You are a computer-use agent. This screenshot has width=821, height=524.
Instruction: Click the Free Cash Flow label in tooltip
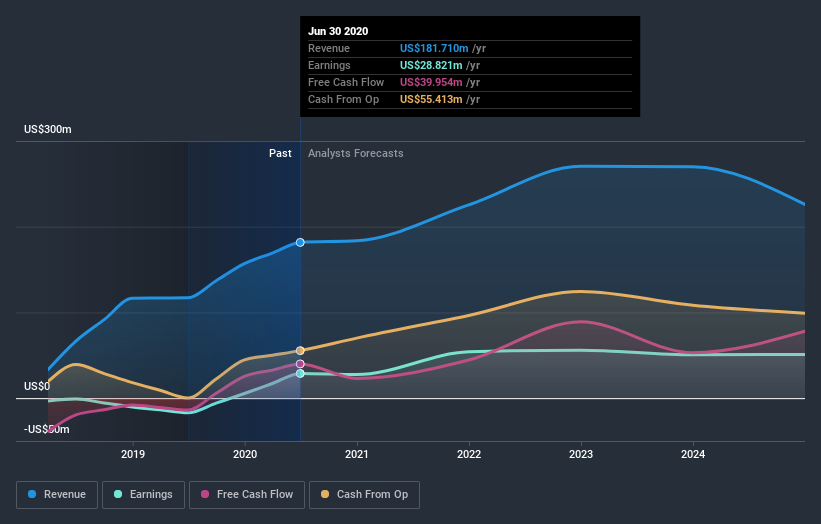[346, 82]
